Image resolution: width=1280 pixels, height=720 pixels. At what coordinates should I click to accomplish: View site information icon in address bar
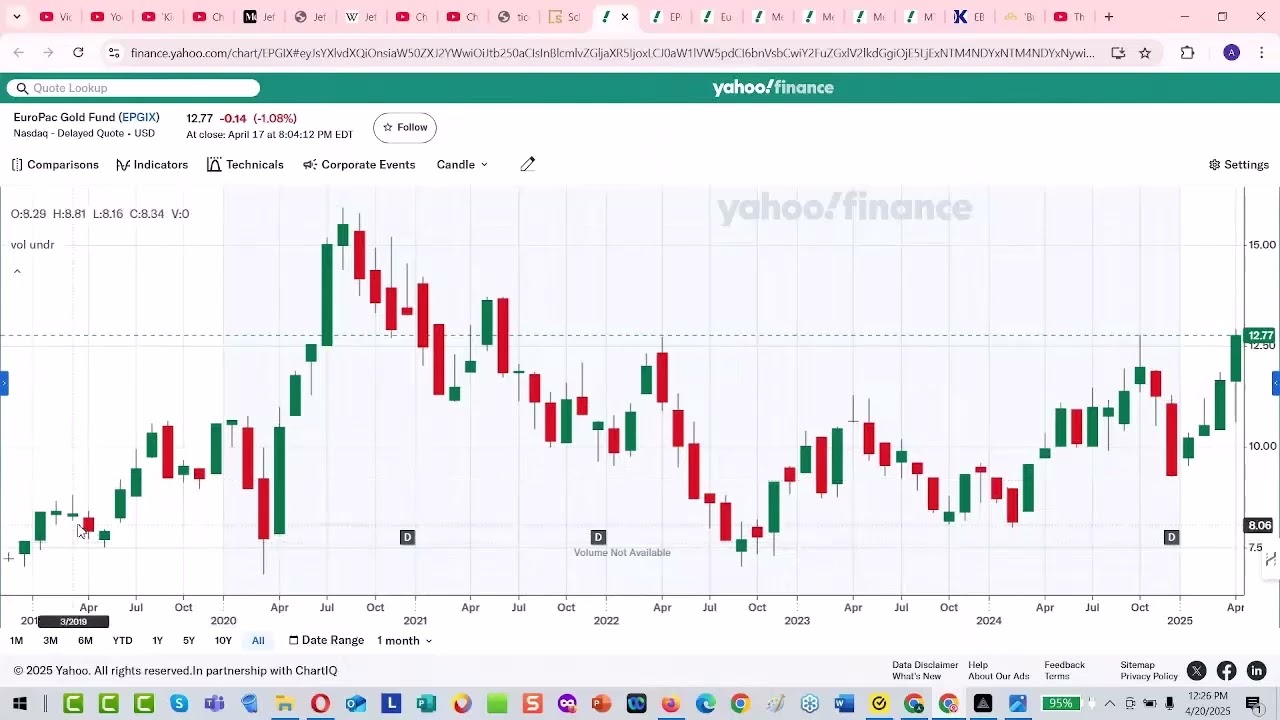click(113, 53)
